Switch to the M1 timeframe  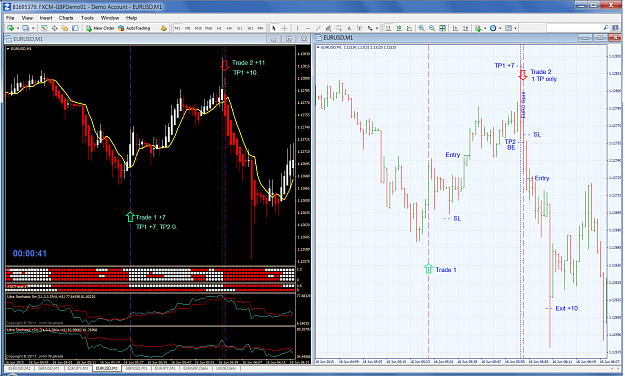click(177, 28)
